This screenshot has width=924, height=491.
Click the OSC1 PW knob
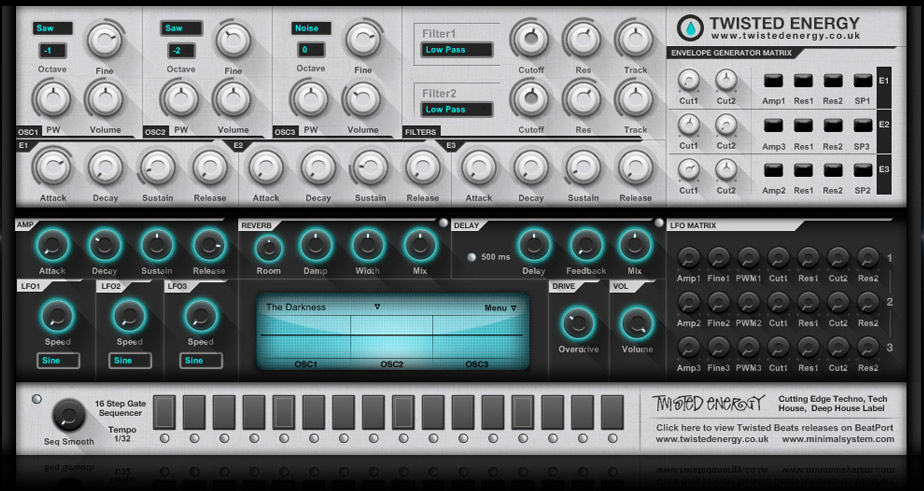pos(52,99)
